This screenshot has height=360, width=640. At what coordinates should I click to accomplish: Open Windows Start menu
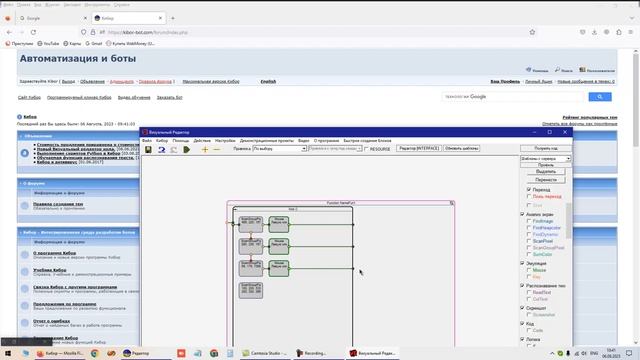point(8,353)
